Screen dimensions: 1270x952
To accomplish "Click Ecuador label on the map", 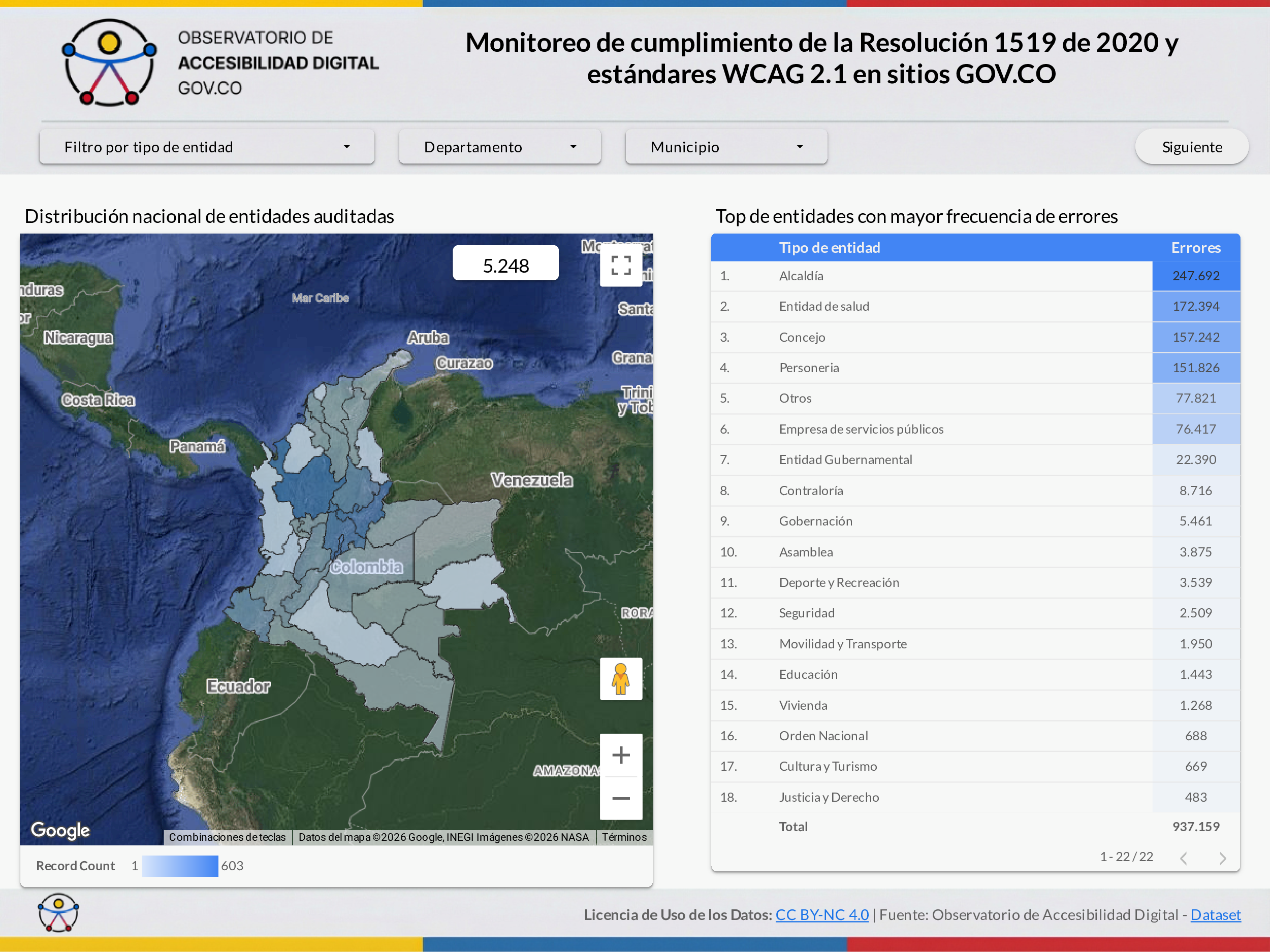I will 238,686.
